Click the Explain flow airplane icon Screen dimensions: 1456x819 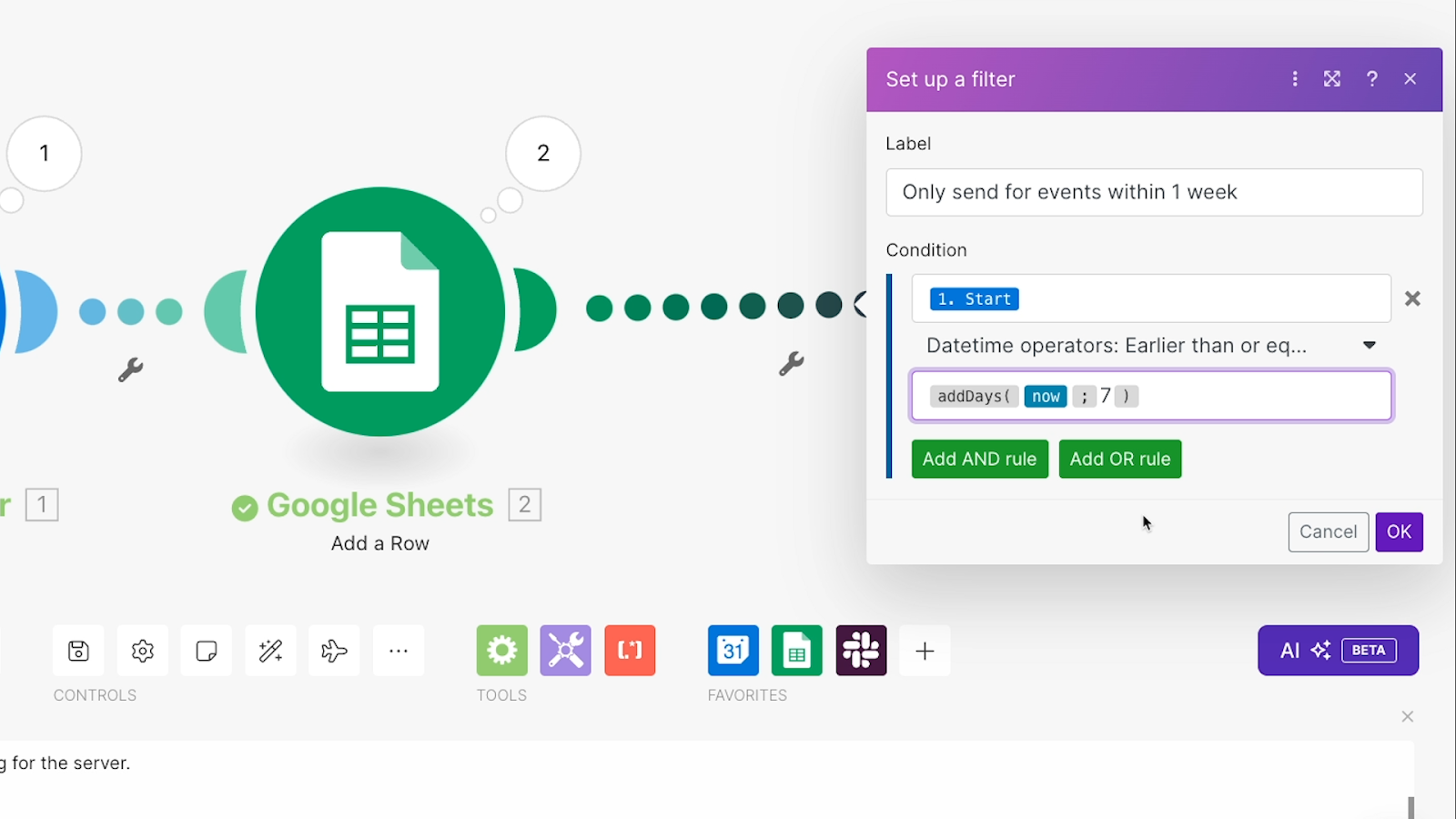[x=334, y=651]
